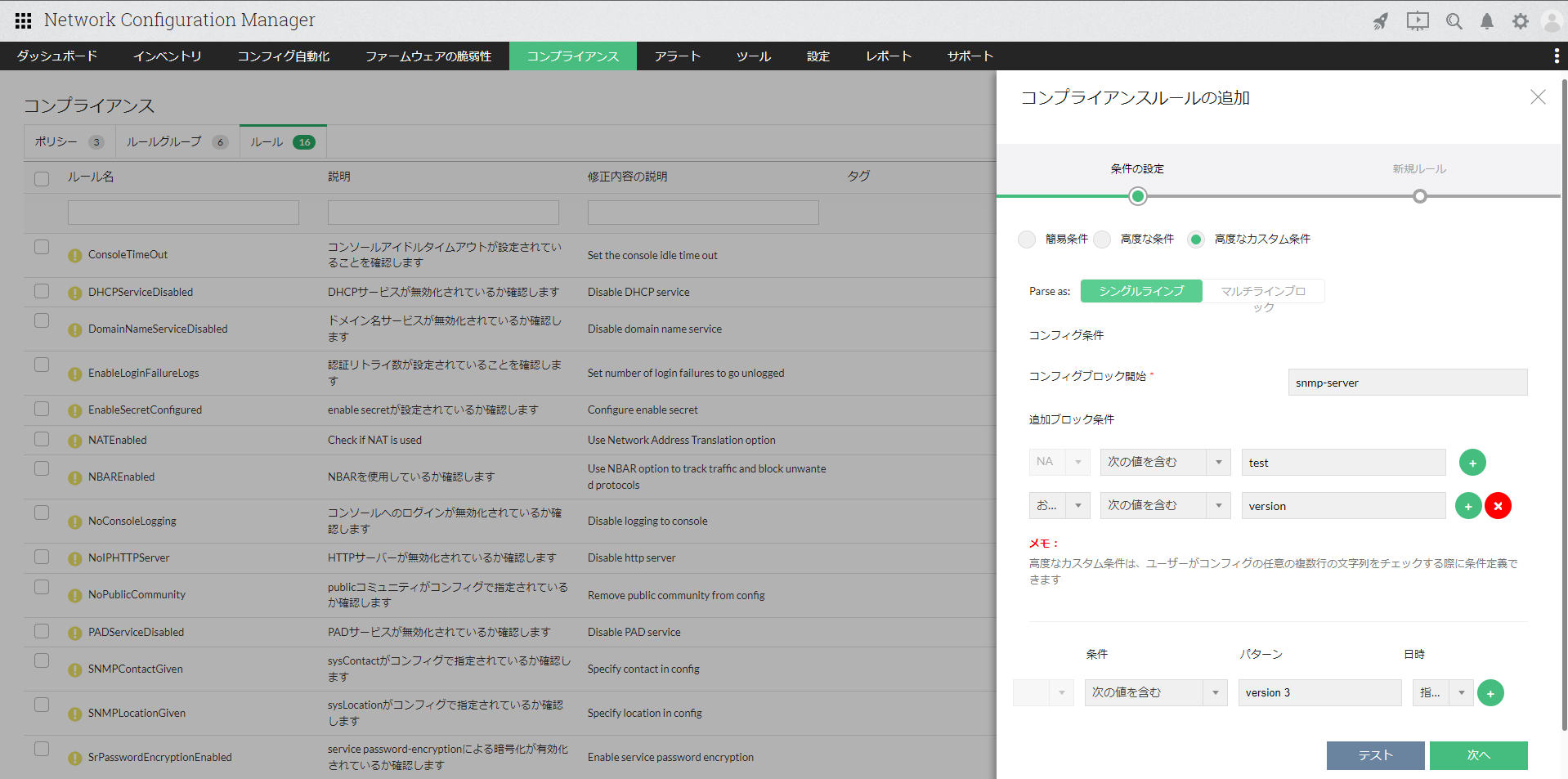Viewport: 1568px width, 779px height.
Task: Close the add compliance rule panel
Action: (1537, 97)
